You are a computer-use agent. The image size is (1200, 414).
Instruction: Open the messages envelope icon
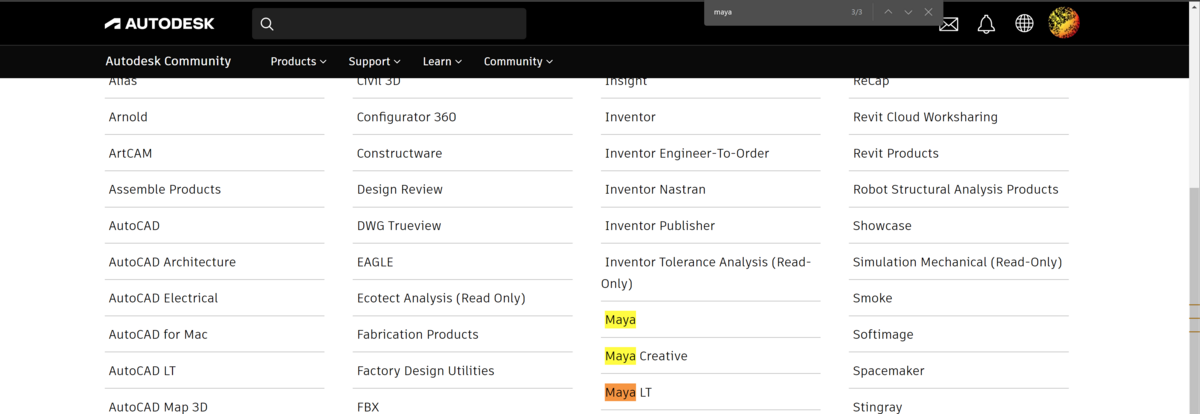949,24
